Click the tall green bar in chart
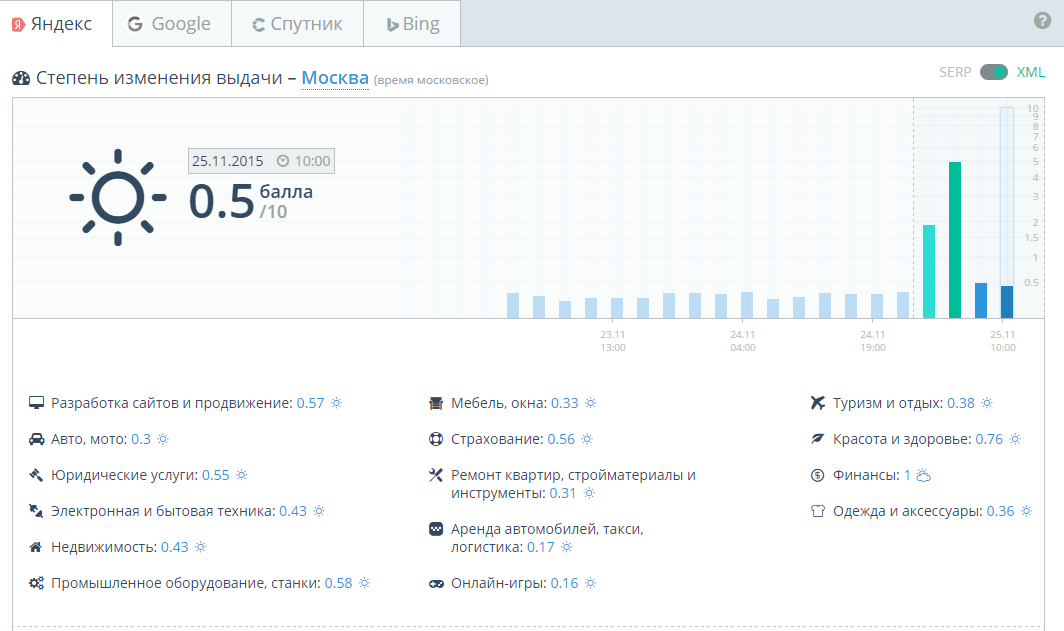The height and width of the screenshot is (631, 1064). (x=955, y=240)
